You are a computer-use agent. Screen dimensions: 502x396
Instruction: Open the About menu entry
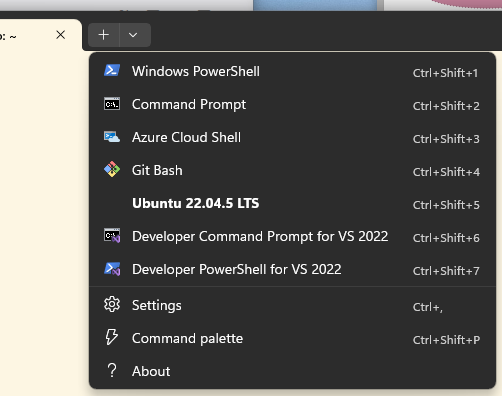292,371
